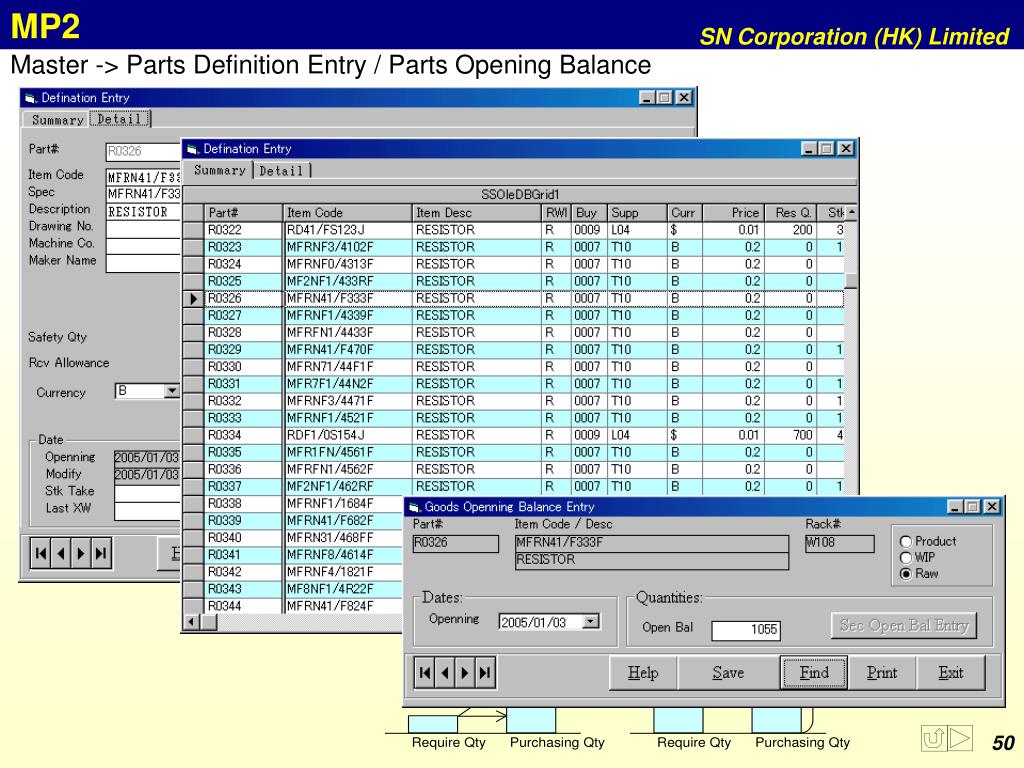1024x768 pixels.
Task: Select grid row R0322
Action: pyautogui.click(x=514, y=230)
